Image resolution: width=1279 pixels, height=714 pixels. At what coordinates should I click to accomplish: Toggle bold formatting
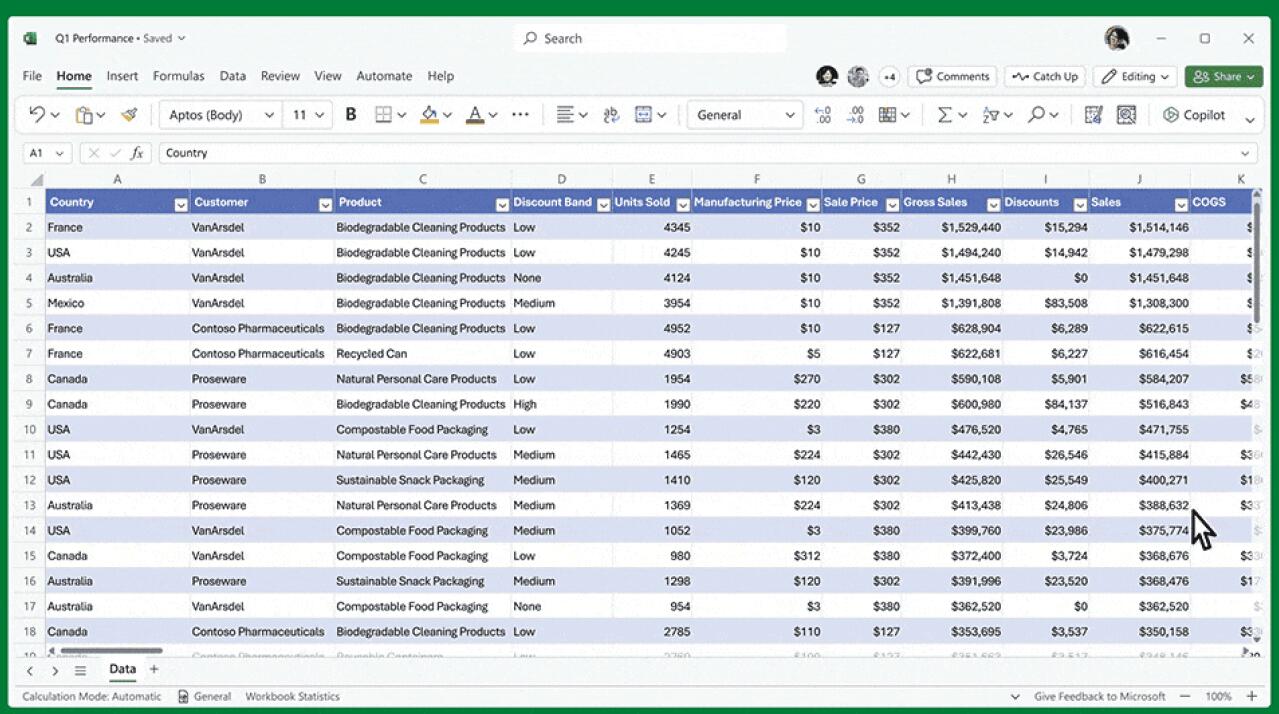coord(351,115)
